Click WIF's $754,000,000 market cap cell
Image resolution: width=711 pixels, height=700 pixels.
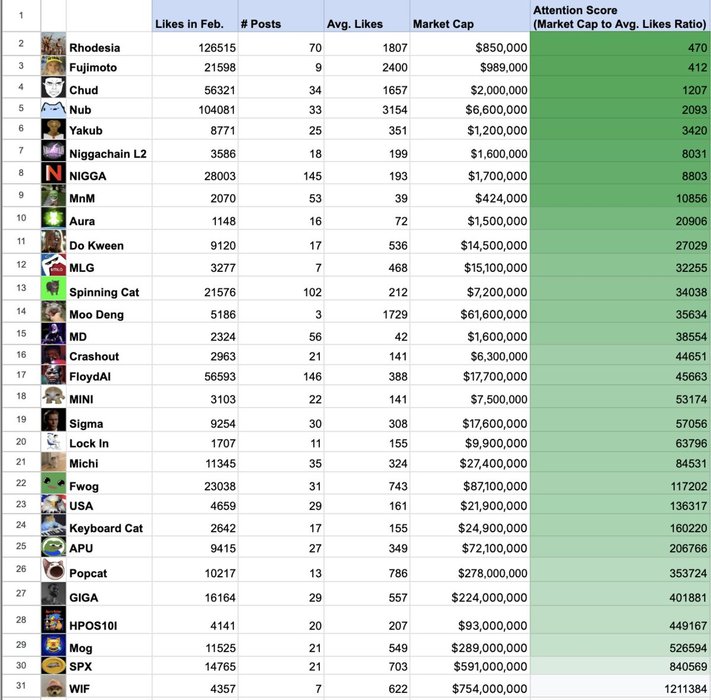(x=470, y=689)
